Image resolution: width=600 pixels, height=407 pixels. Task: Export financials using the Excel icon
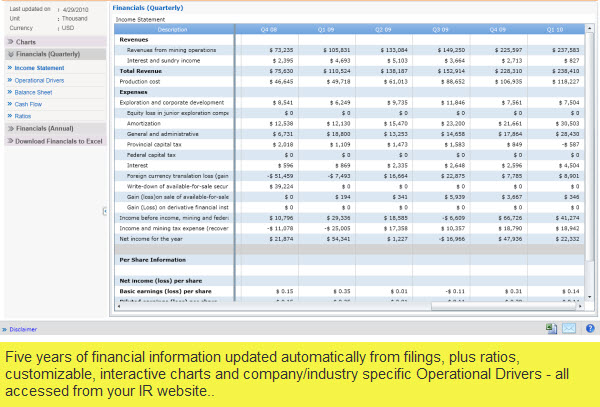click(x=551, y=329)
